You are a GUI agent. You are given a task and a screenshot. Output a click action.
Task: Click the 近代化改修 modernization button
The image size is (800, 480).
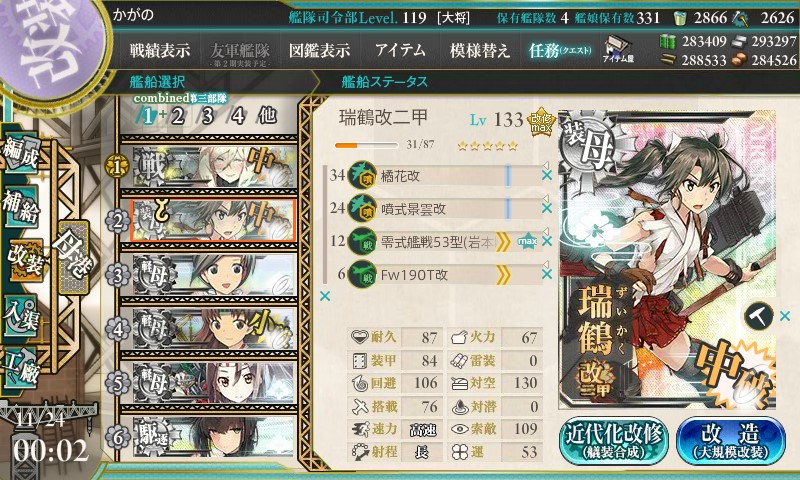tap(614, 441)
